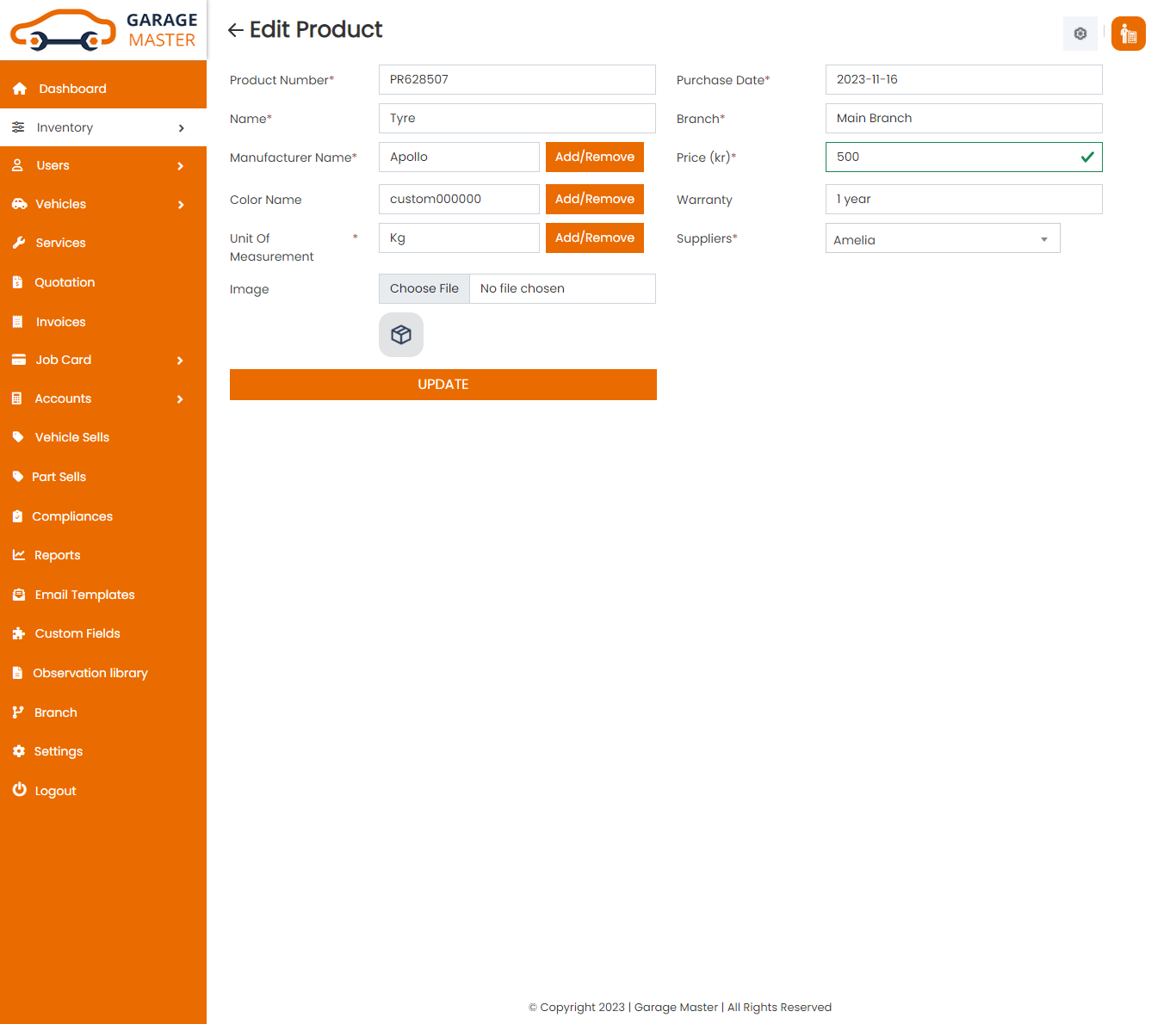The width and height of the screenshot is (1176, 1024).
Task: Click Add/Remove next to Manufacturer Name
Action: click(x=594, y=157)
